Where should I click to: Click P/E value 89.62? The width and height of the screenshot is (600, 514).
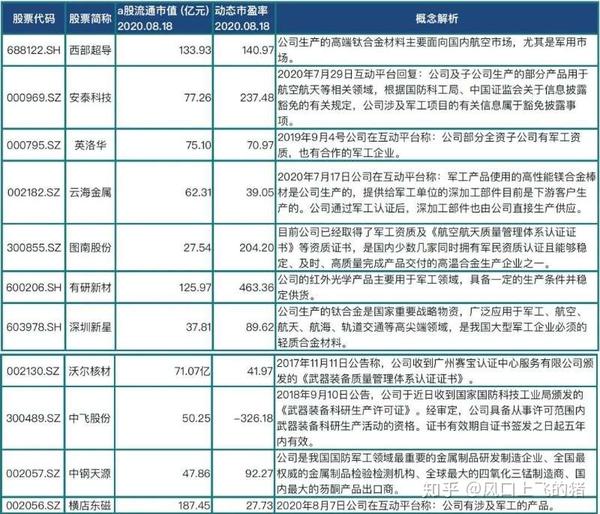click(x=260, y=327)
